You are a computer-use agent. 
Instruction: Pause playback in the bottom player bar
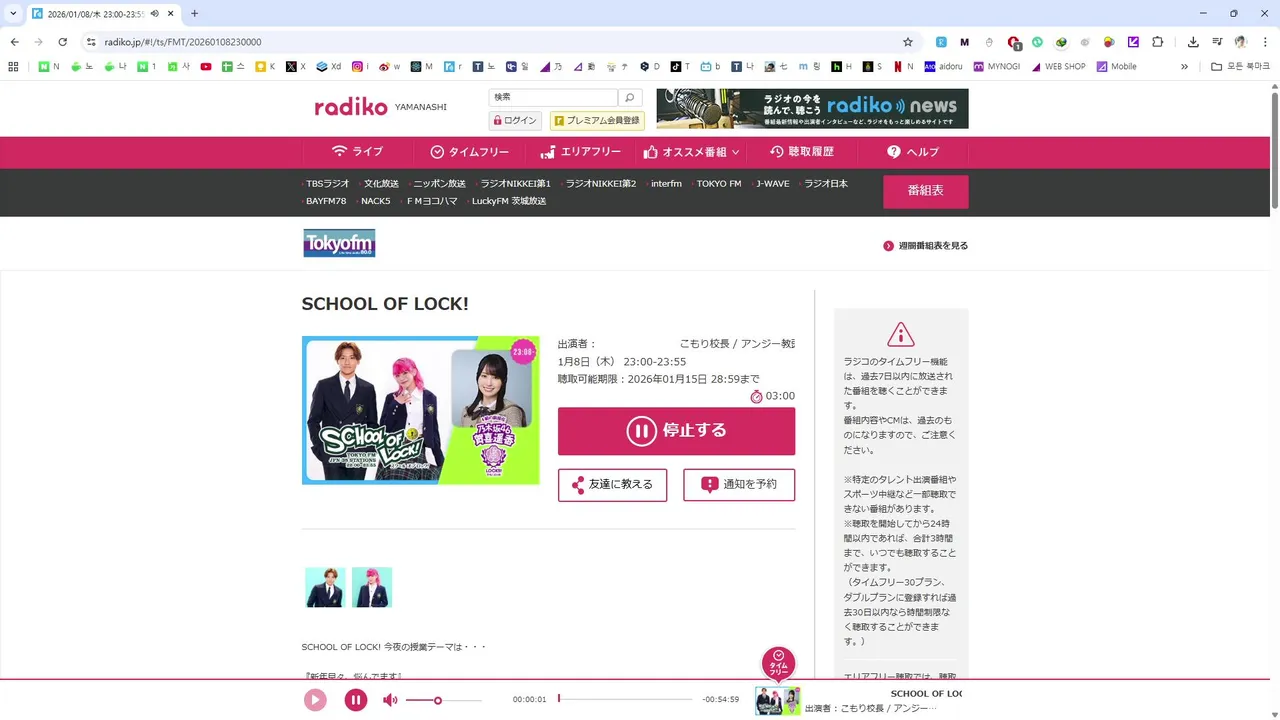356,700
